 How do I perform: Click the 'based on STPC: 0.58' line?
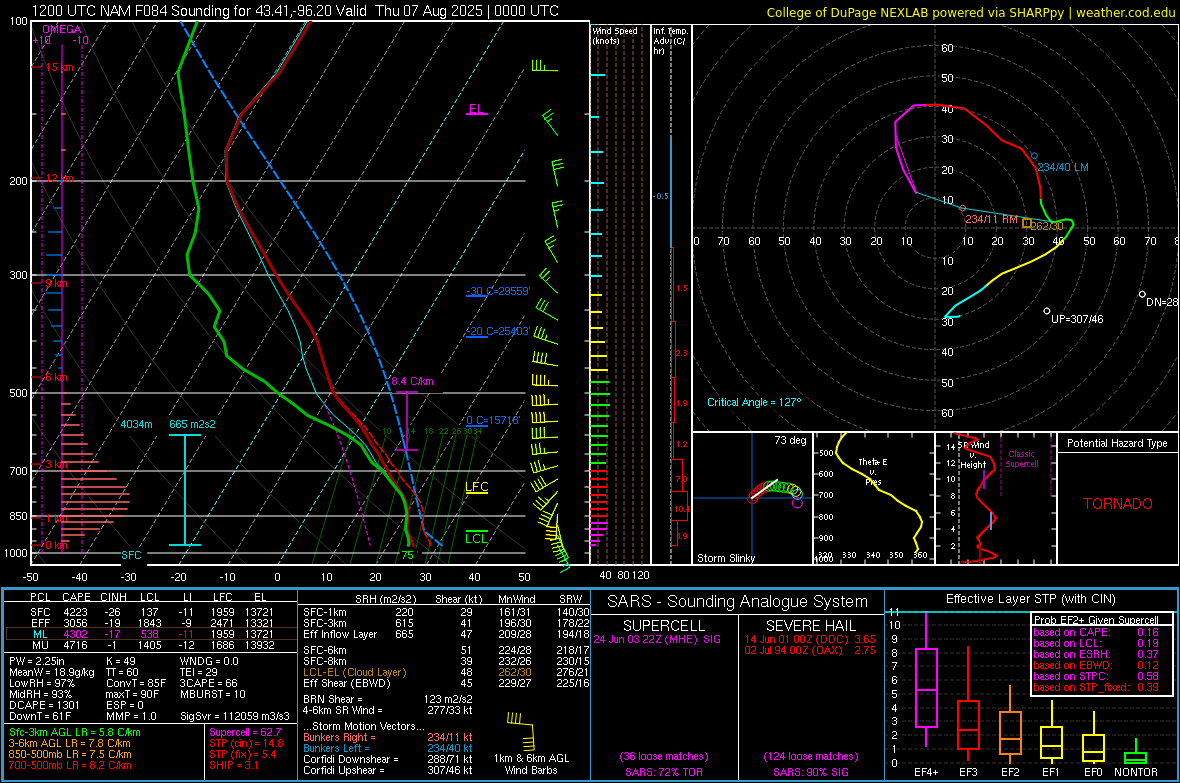(1096, 676)
